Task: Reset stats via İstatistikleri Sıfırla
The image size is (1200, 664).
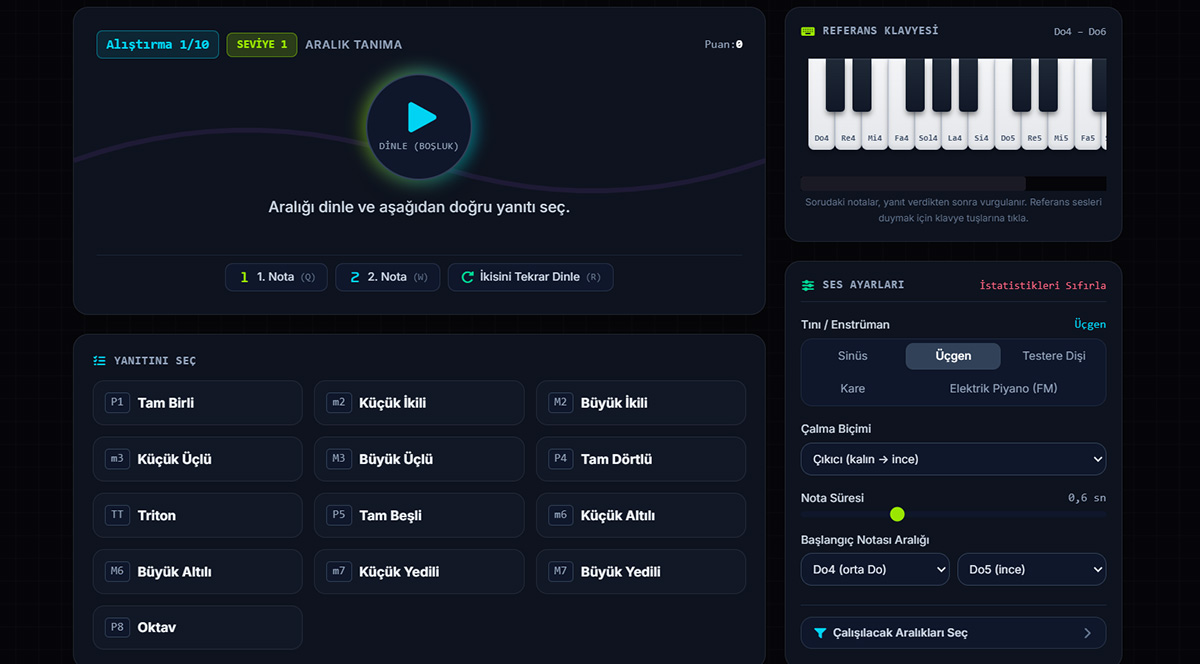Action: click(x=1043, y=285)
